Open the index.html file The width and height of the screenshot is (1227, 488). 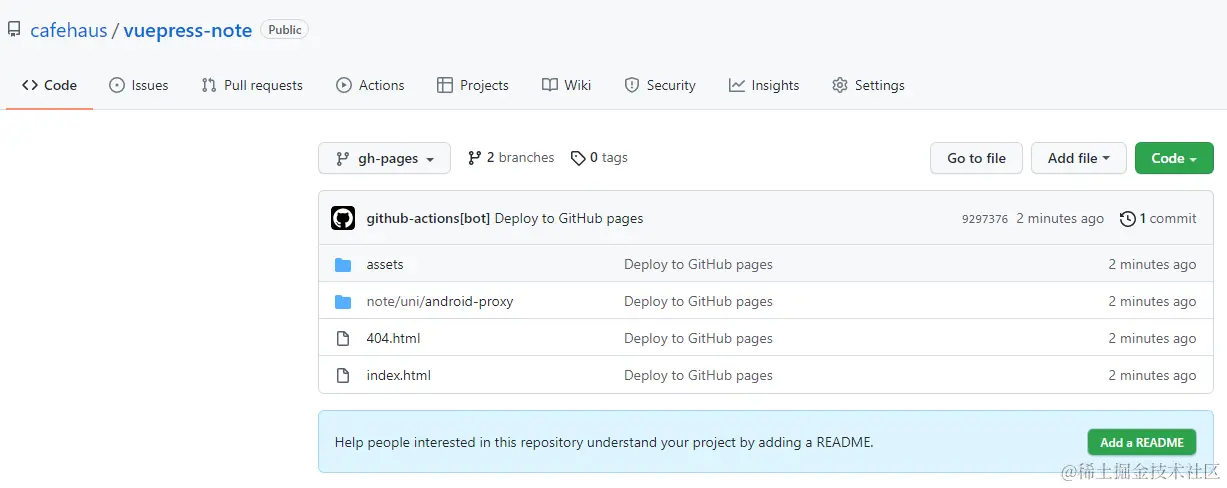[x=399, y=376]
